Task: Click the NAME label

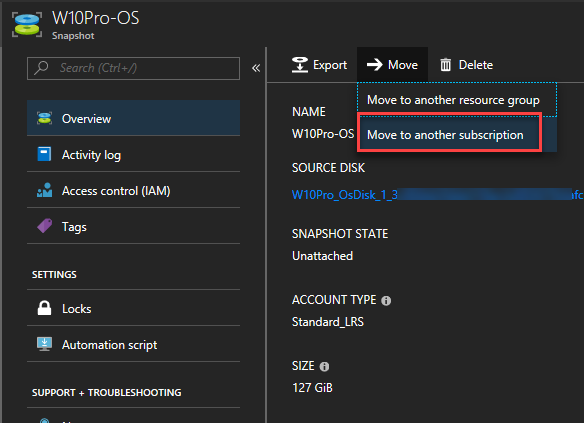Action: pyautogui.click(x=309, y=112)
